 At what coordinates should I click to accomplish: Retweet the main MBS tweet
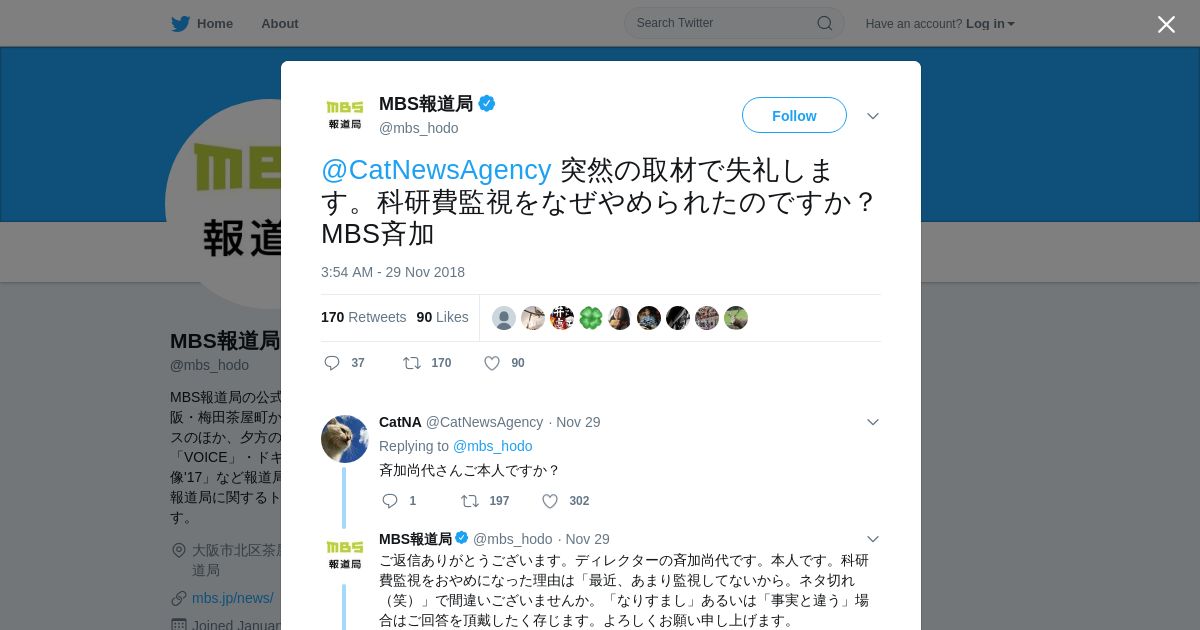coord(412,363)
